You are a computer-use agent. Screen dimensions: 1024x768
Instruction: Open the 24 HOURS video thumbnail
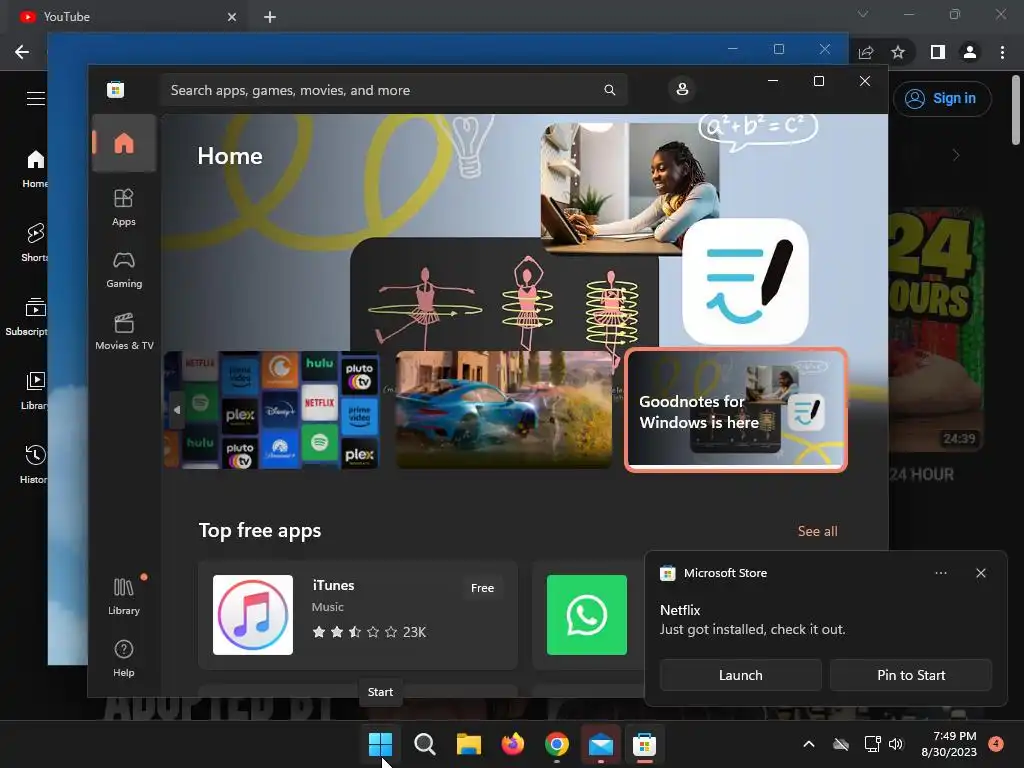936,330
